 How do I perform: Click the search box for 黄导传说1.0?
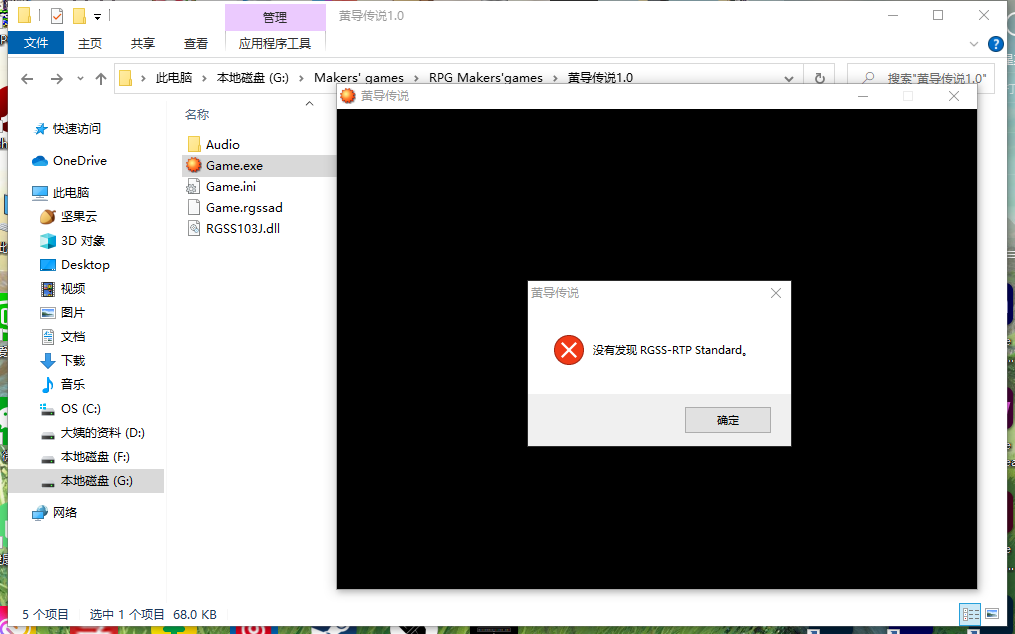(x=920, y=78)
